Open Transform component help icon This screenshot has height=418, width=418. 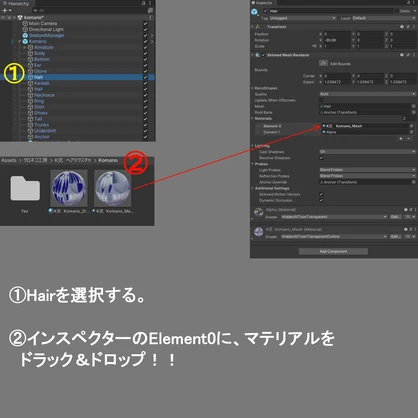click(x=402, y=27)
